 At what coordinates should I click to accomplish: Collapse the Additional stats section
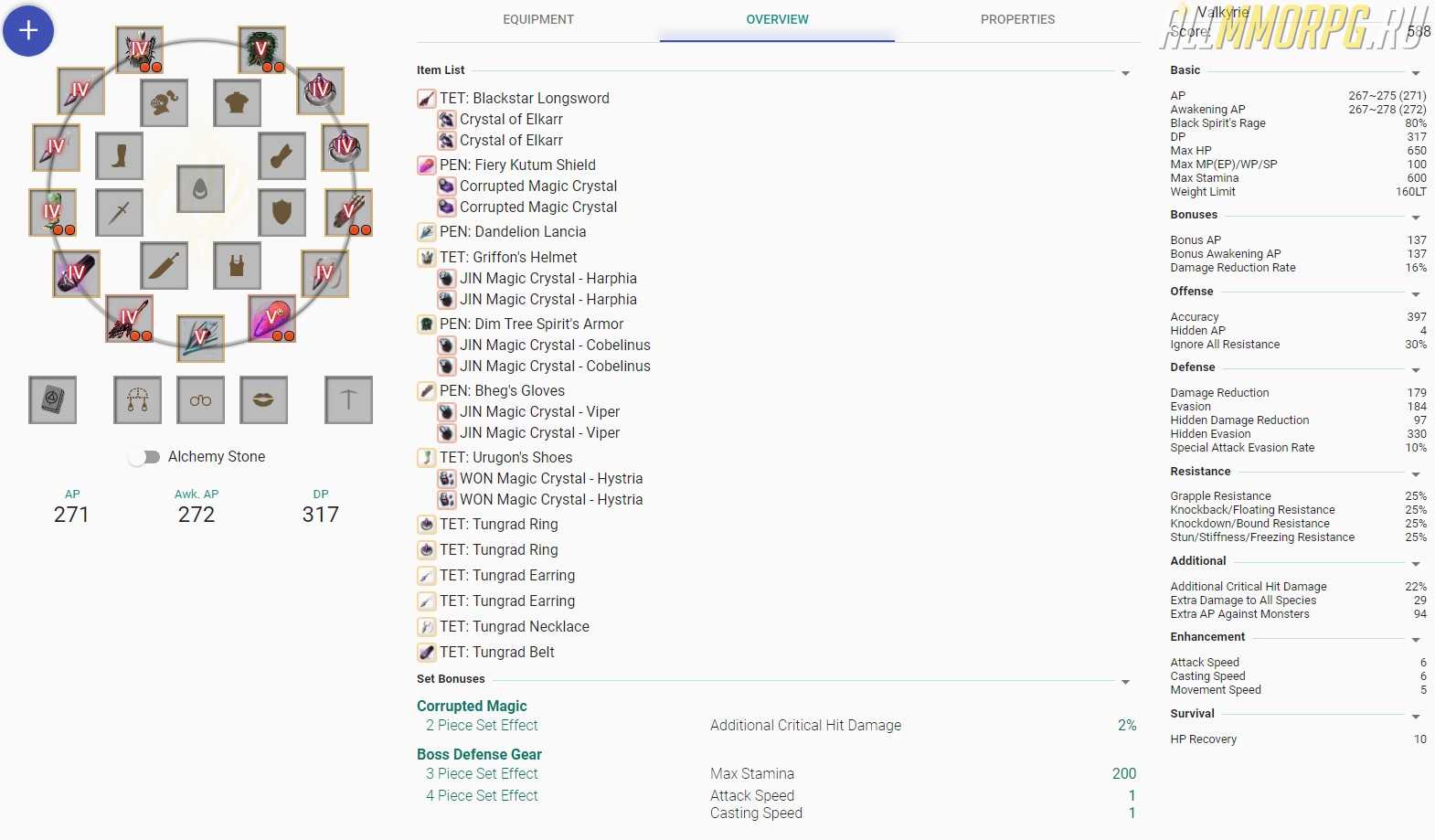[x=1416, y=564]
